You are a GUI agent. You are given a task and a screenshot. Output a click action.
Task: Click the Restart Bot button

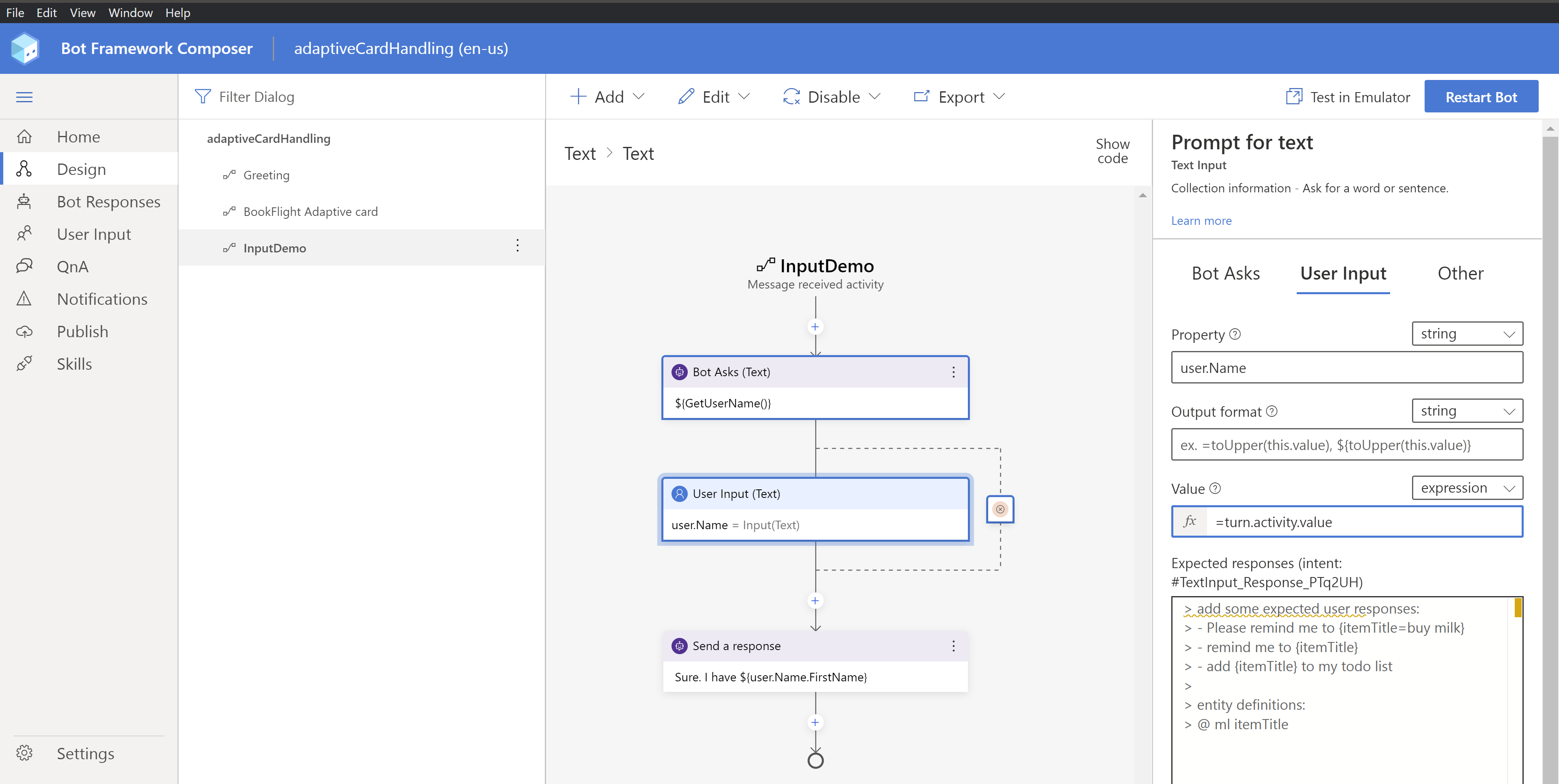(x=1481, y=97)
